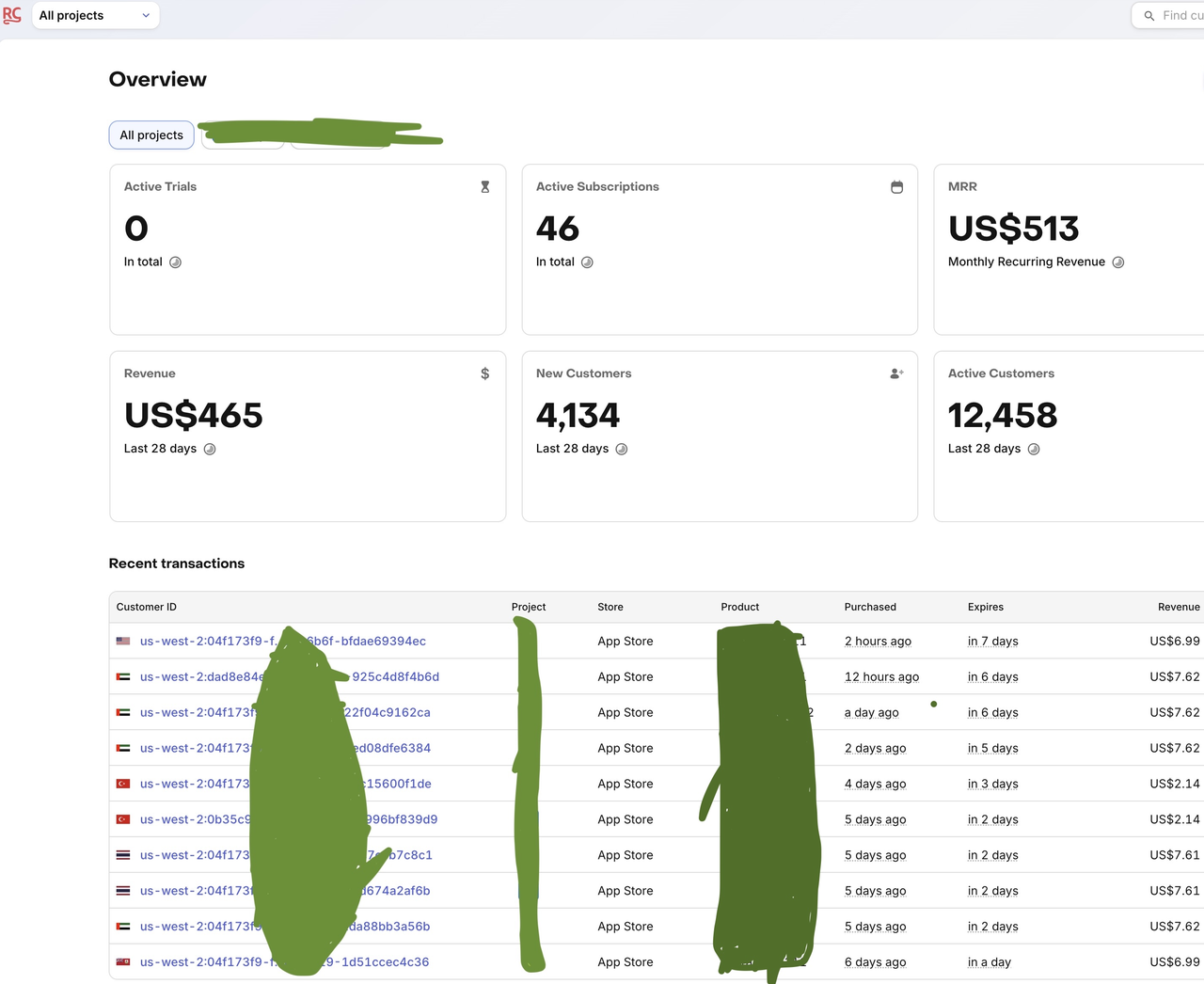Image resolution: width=1204 pixels, height=984 pixels.
Task: Click the flag icon in the 1d51ccec4c36 row
Action: pyautogui.click(x=123, y=962)
